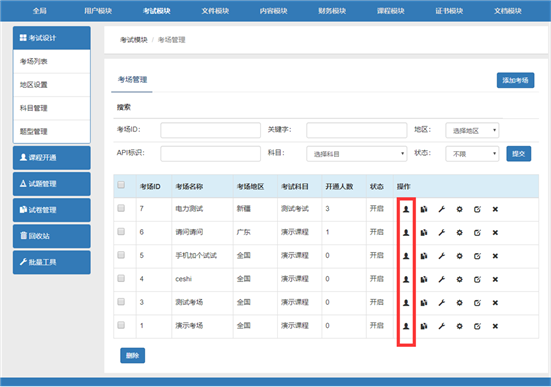
Task: Click the user icon in the 测试考场 row
Action: [x=406, y=303]
